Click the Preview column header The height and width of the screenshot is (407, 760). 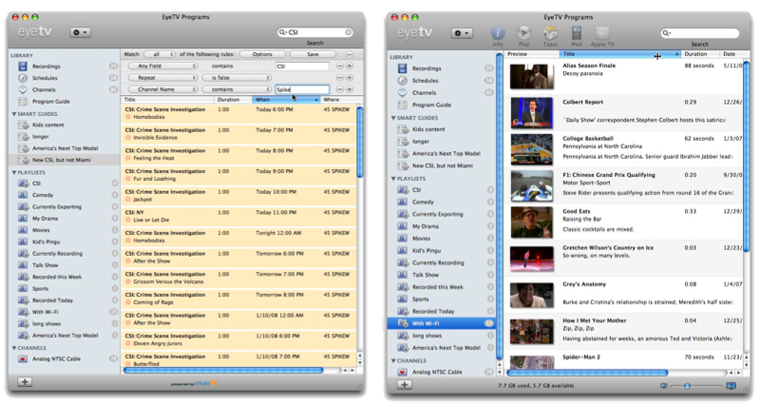pyautogui.click(x=532, y=54)
